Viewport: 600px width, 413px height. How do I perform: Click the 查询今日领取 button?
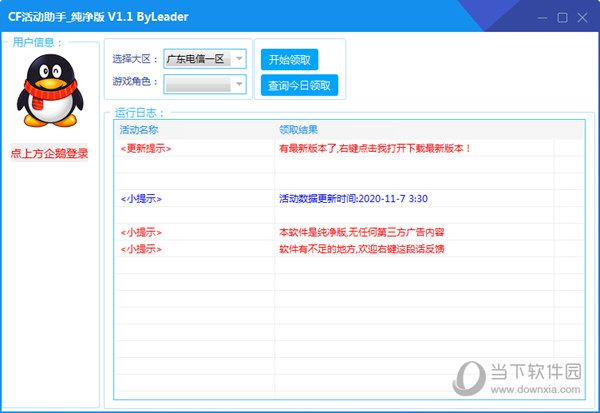click(x=299, y=85)
